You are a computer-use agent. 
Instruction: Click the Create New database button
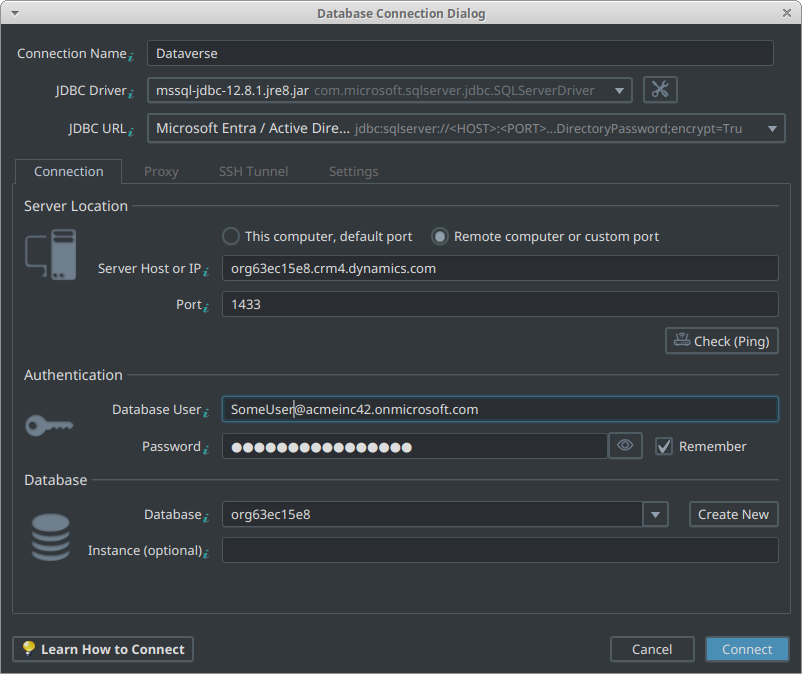(x=733, y=514)
